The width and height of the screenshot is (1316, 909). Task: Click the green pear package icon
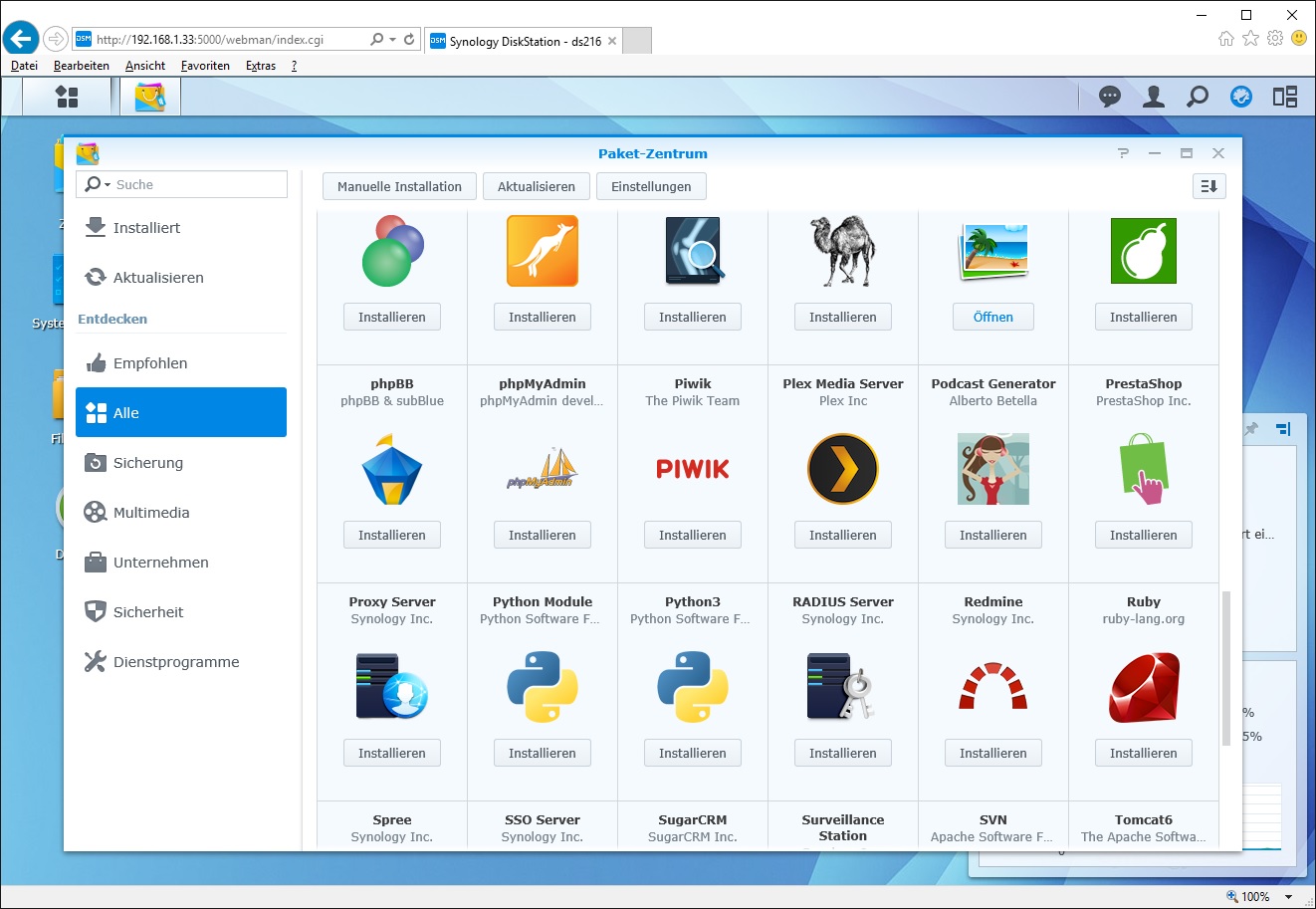pyautogui.click(x=1144, y=251)
